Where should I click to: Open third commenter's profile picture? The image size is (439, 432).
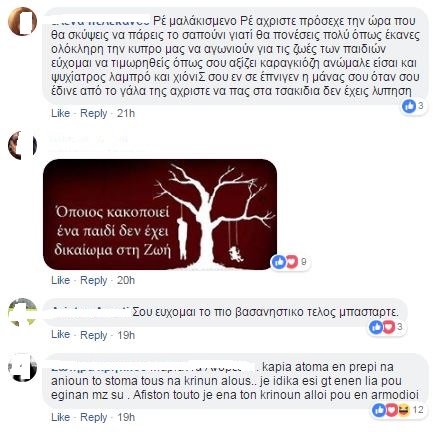click(x=22, y=312)
